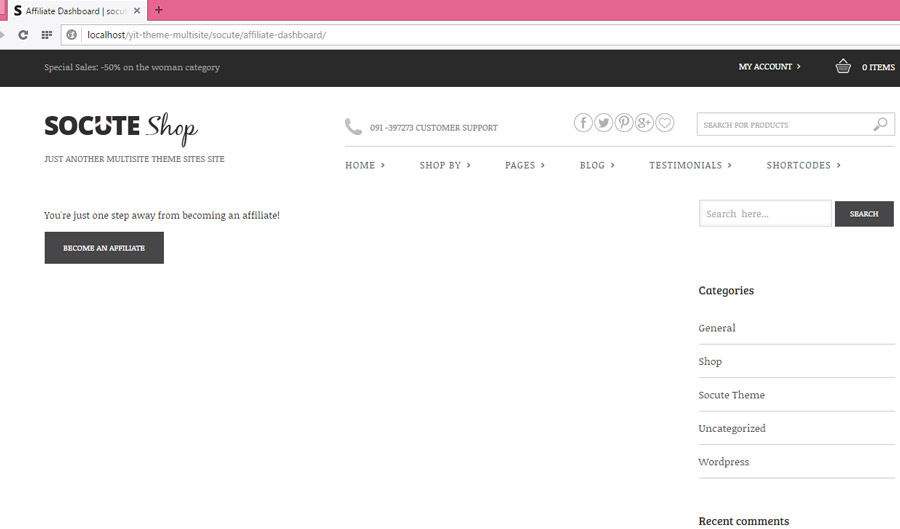Click the Recent comments heading
This screenshot has height=529, width=900.
(x=743, y=521)
